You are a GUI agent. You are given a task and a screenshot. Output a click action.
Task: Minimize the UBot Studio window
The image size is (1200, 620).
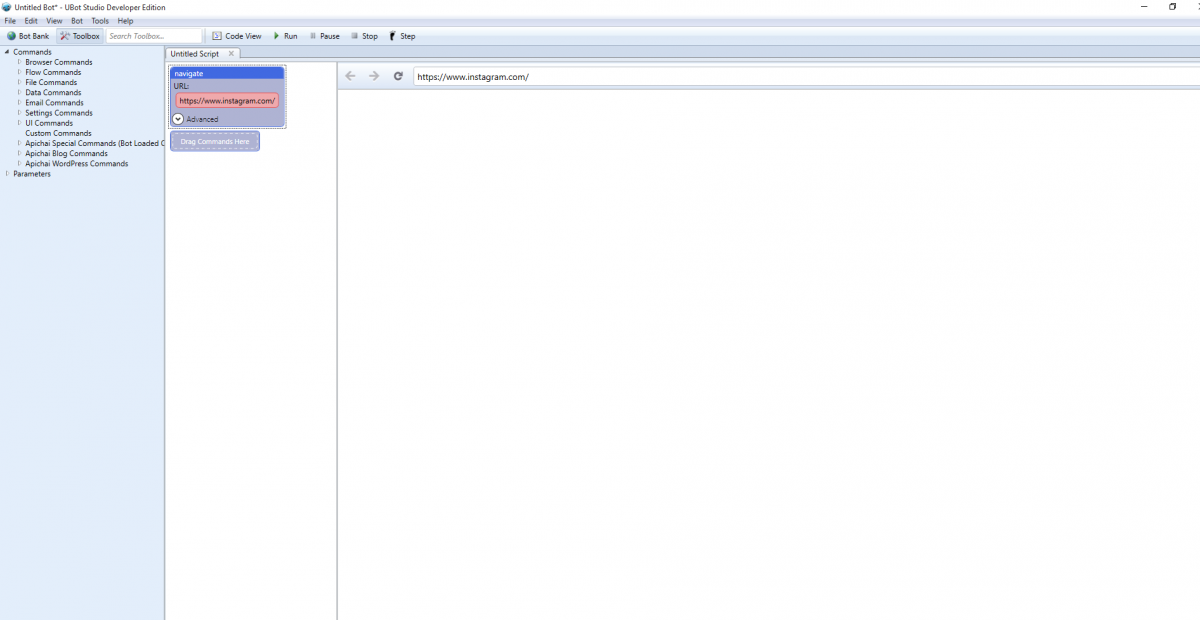(1144, 7)
